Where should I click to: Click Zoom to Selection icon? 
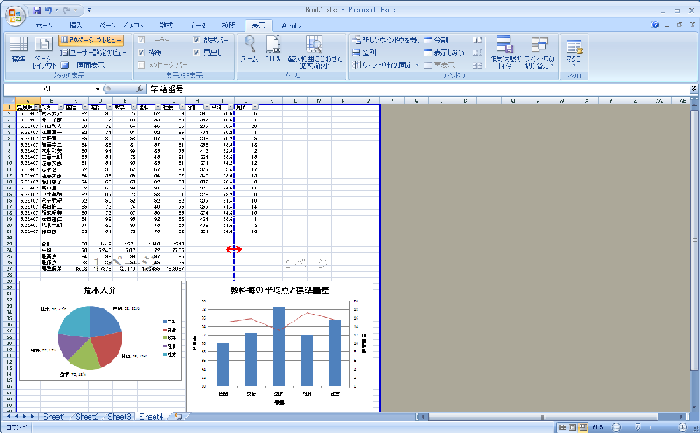(314, 48)
